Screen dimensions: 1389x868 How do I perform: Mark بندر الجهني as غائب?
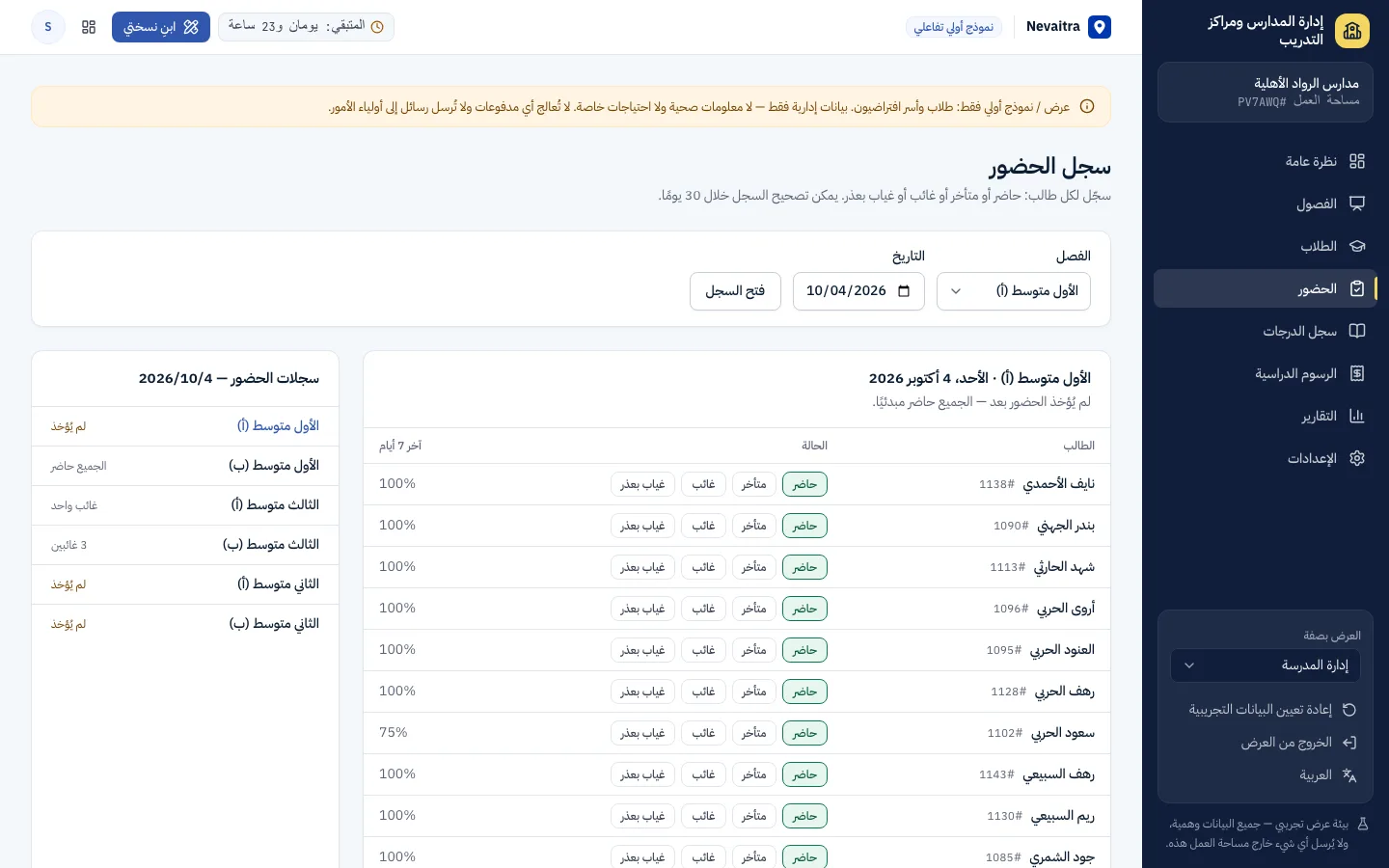coord(703,526)
